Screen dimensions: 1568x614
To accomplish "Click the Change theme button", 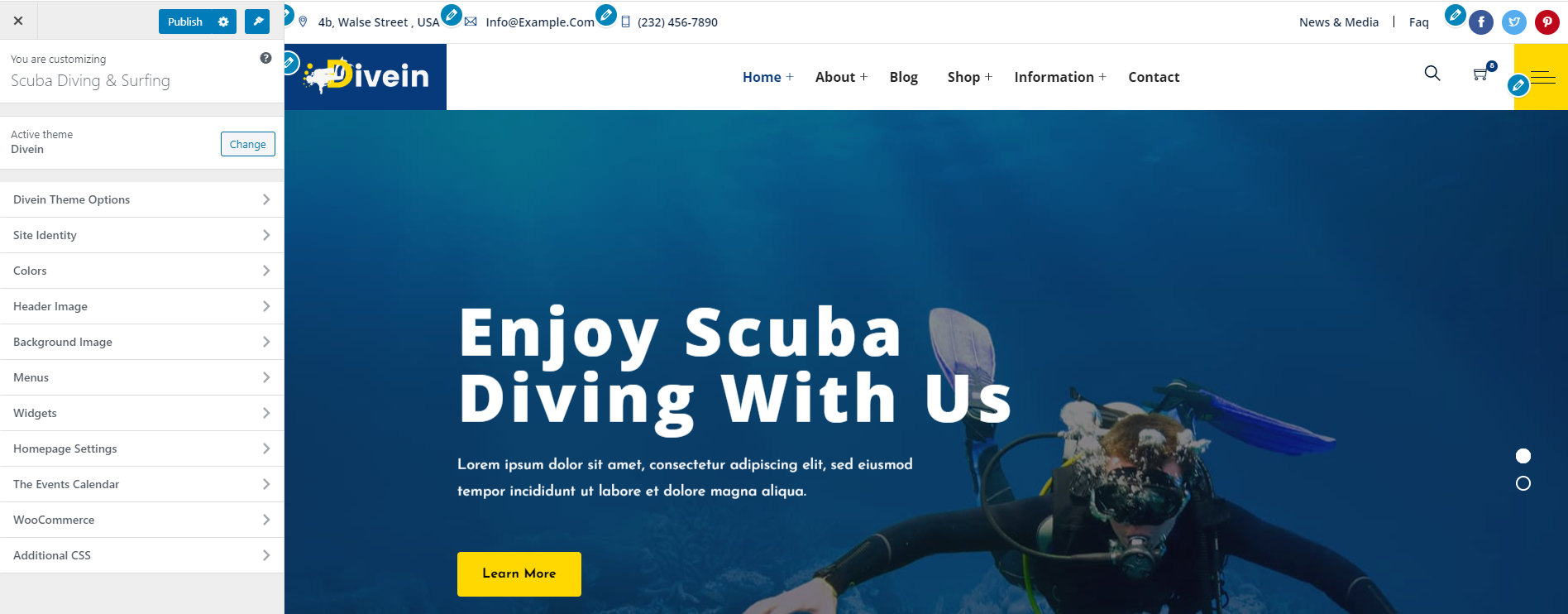I will pos(248,144).
